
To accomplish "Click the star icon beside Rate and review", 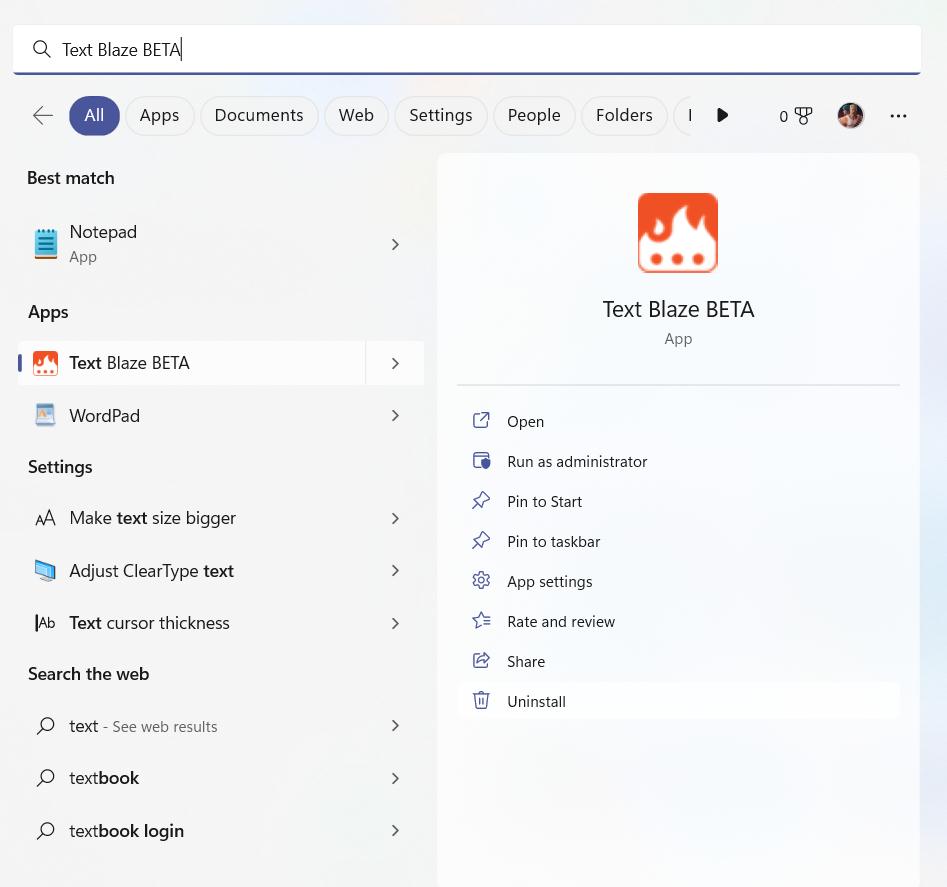I will click(x=481, y=620).
